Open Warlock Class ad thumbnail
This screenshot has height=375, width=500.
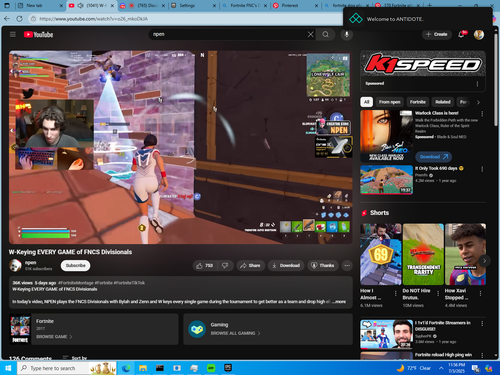coord(387,136)
